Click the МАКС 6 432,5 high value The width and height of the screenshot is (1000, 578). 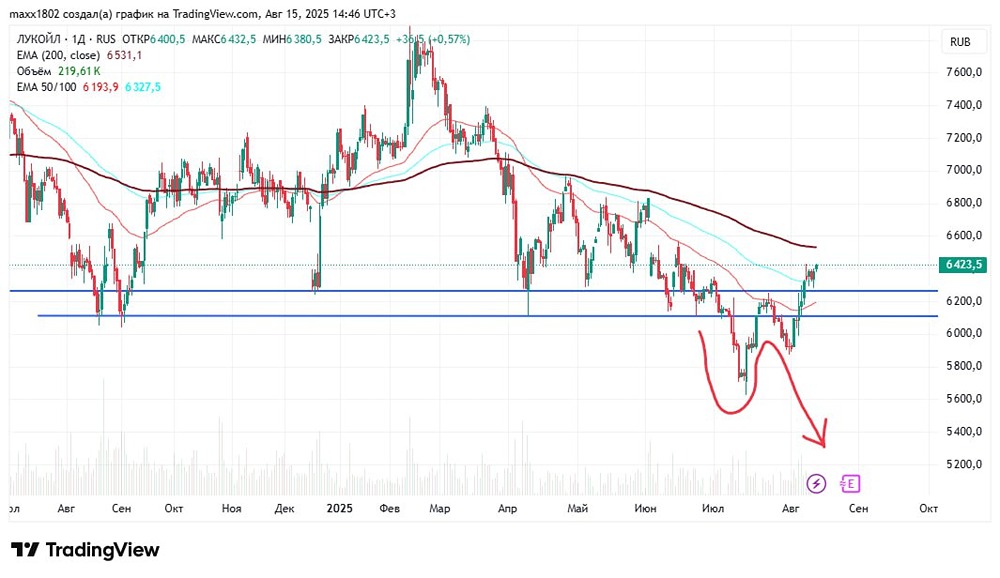tap(224, 40)
